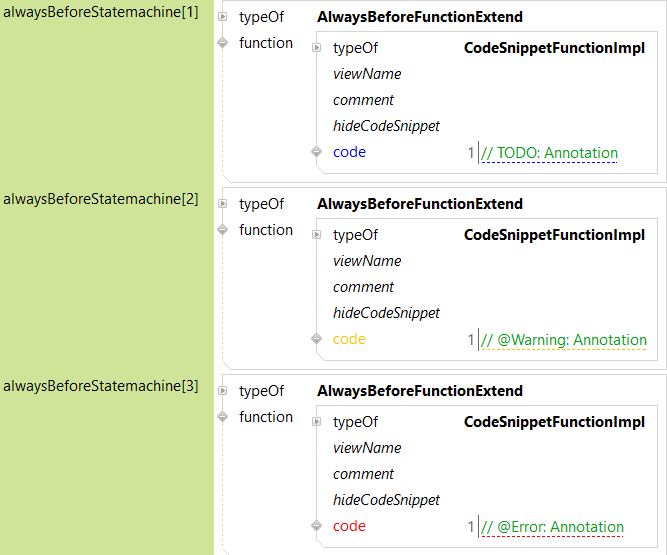Select the alwaysBeforeStatemachine[2] entry
667x555 pixels.
click(100, 199)
